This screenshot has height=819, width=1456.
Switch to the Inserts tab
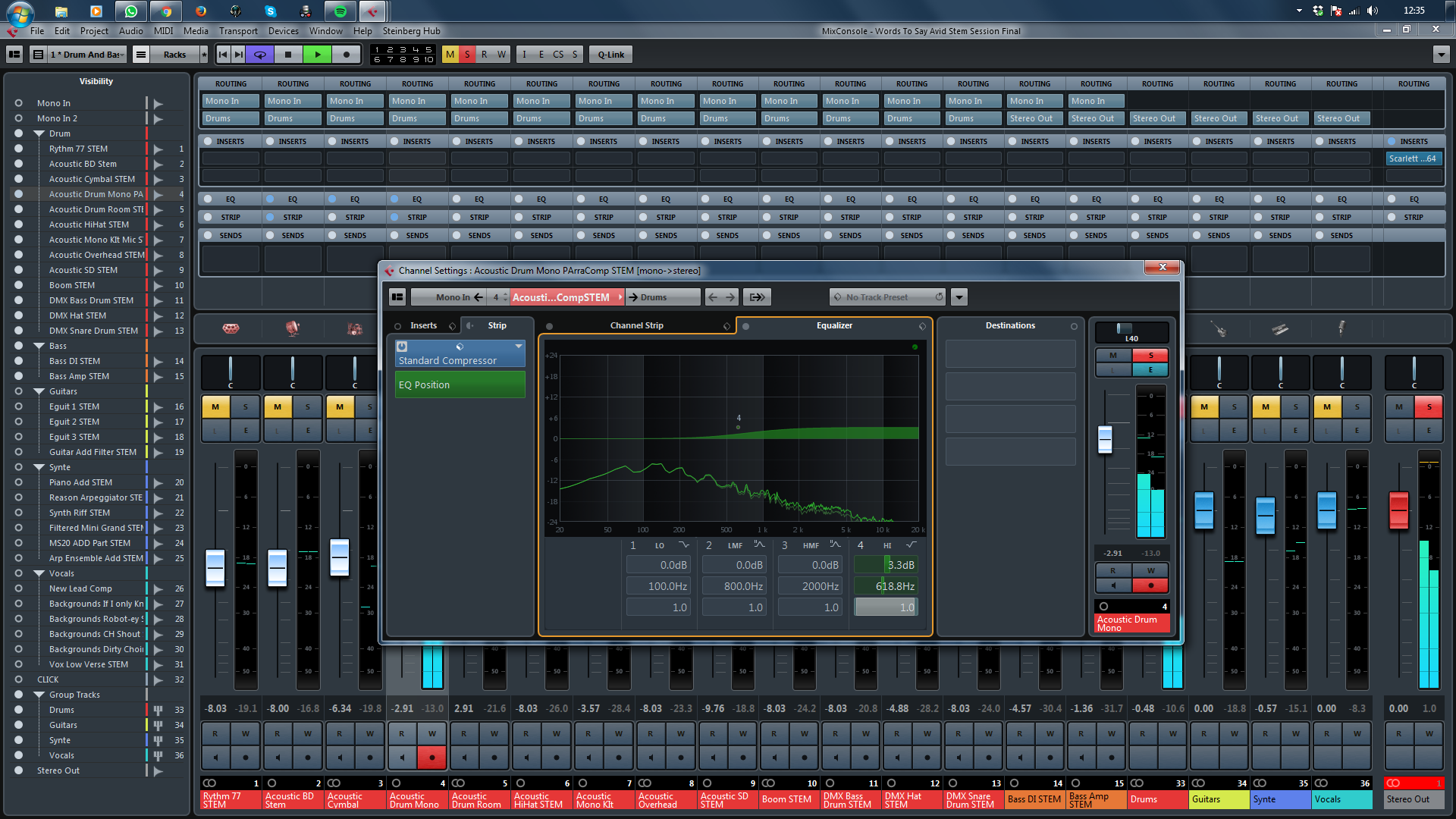(x=423, y=325)
